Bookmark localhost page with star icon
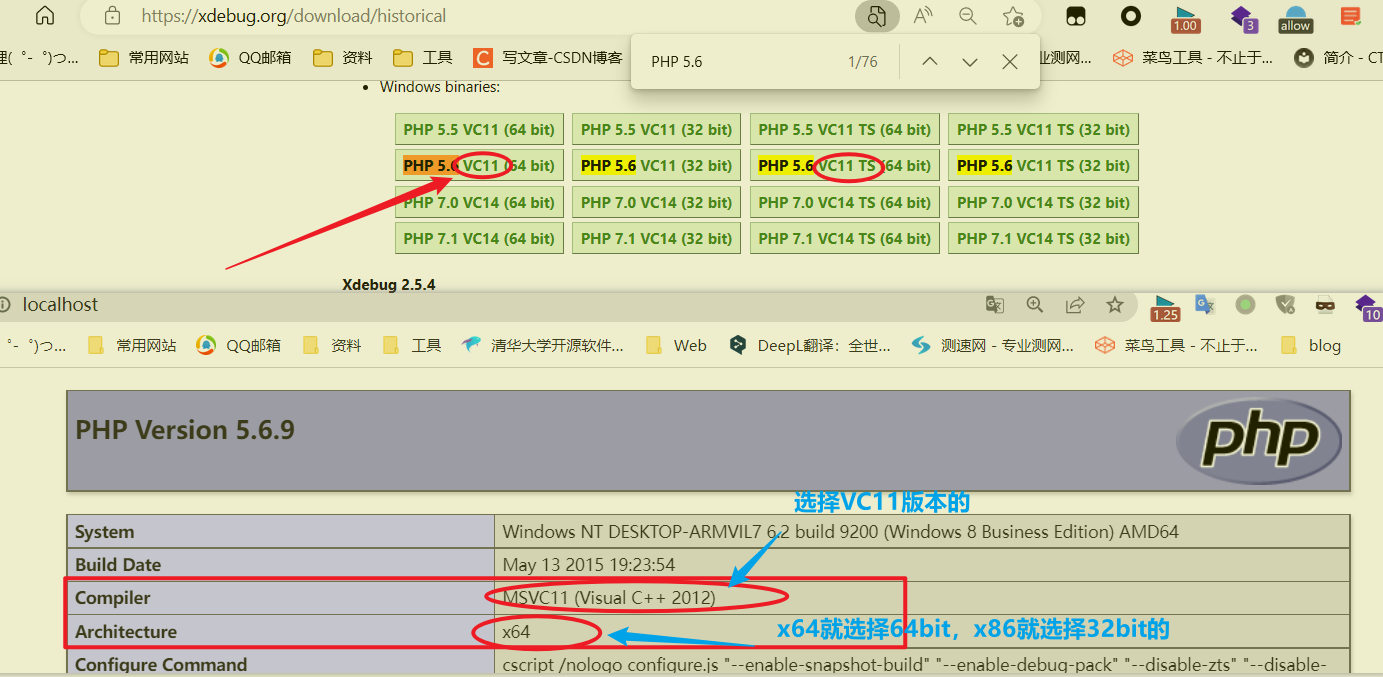The image size is (1383, 677). 1115,305
